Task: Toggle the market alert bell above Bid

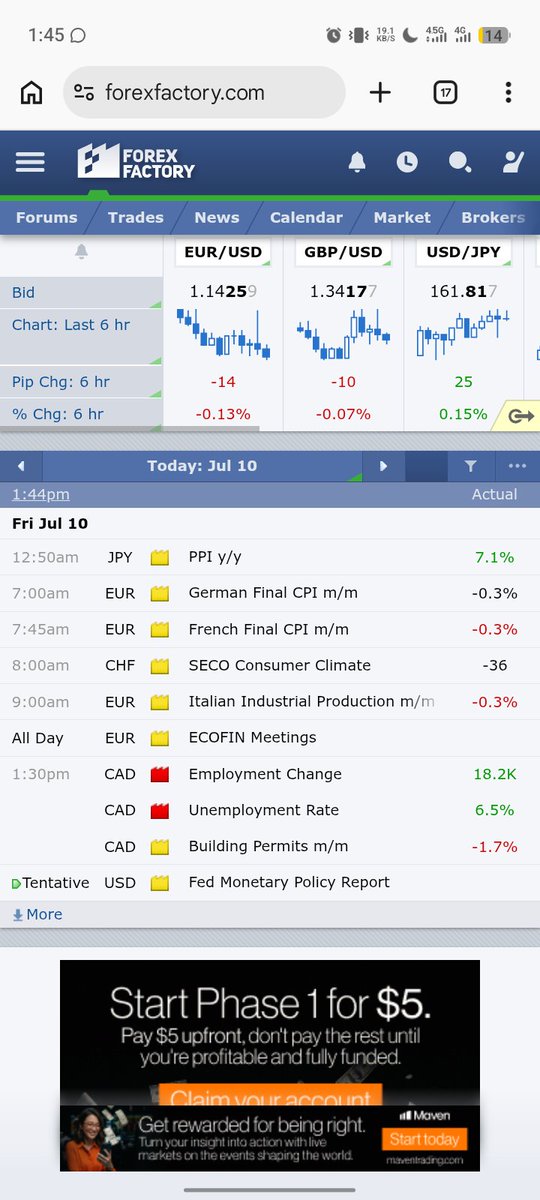Action: tap(81, 253)
